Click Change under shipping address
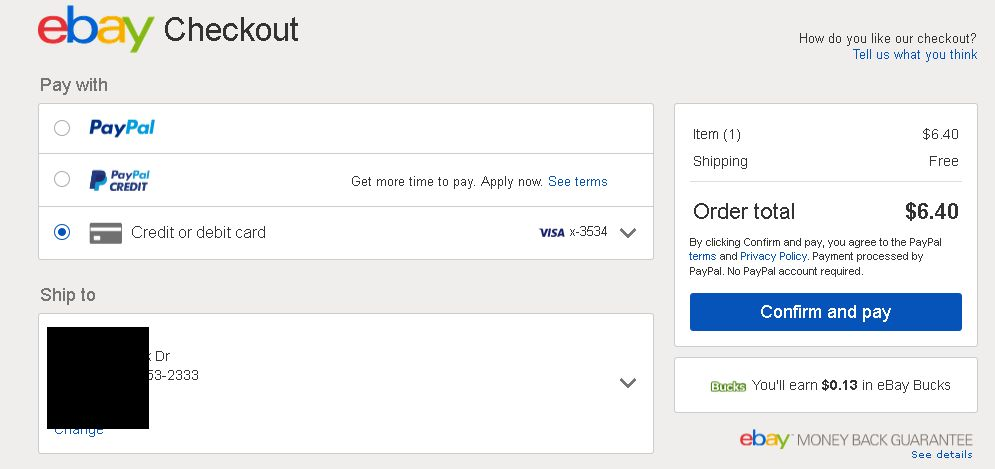The height and width of the screenshot is (469, 995). click(x=79, y=430)
